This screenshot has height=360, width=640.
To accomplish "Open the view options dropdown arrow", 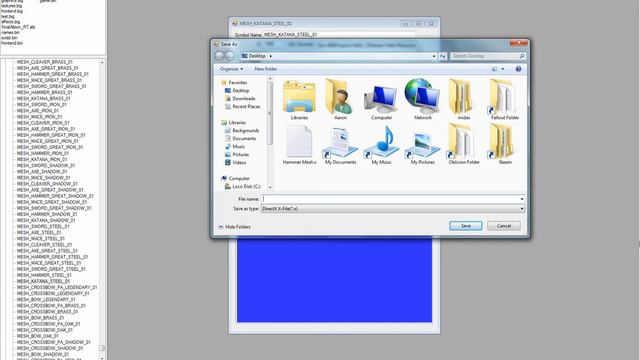I will (x=502, y=69).
